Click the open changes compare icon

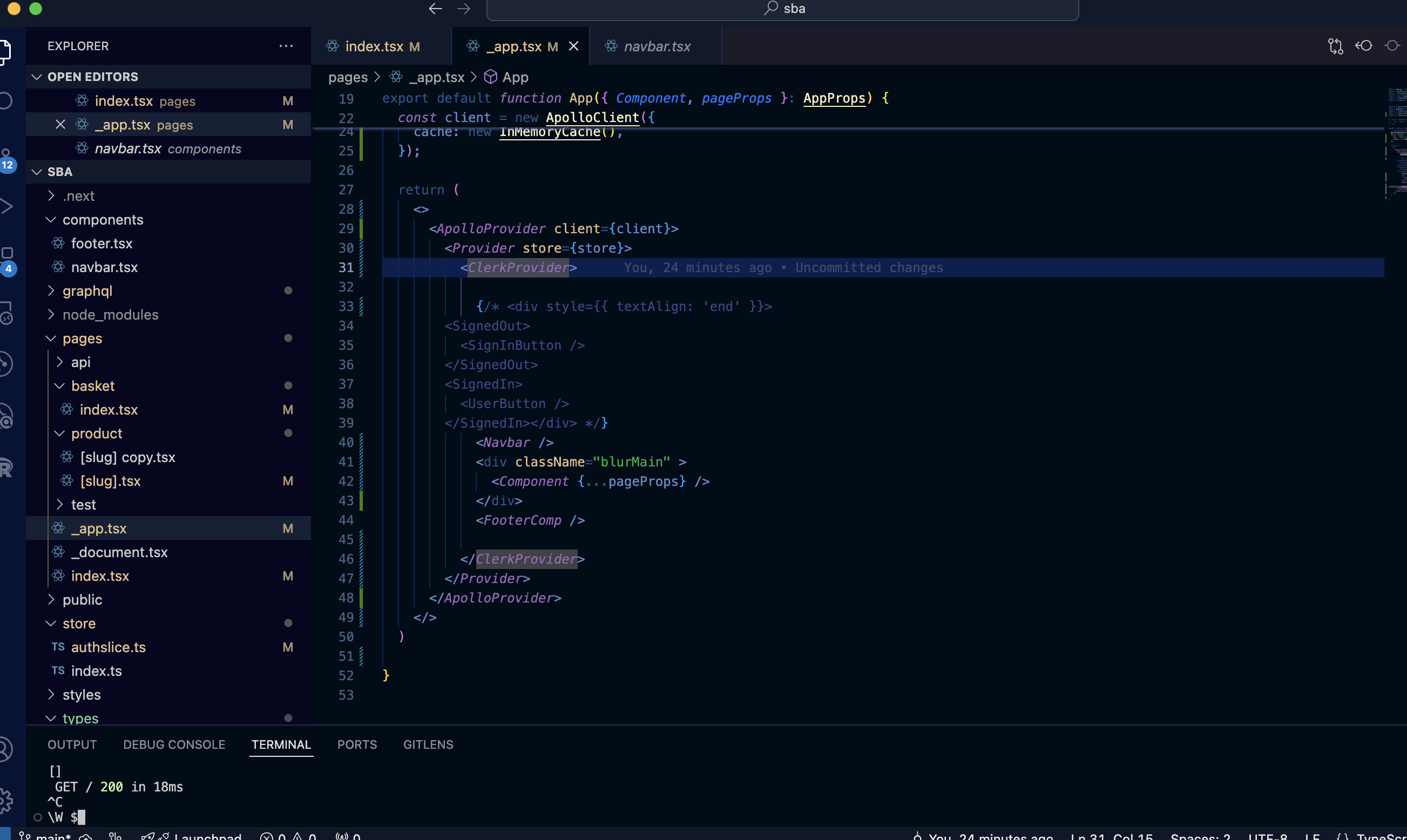click(x=1335, y=46)
